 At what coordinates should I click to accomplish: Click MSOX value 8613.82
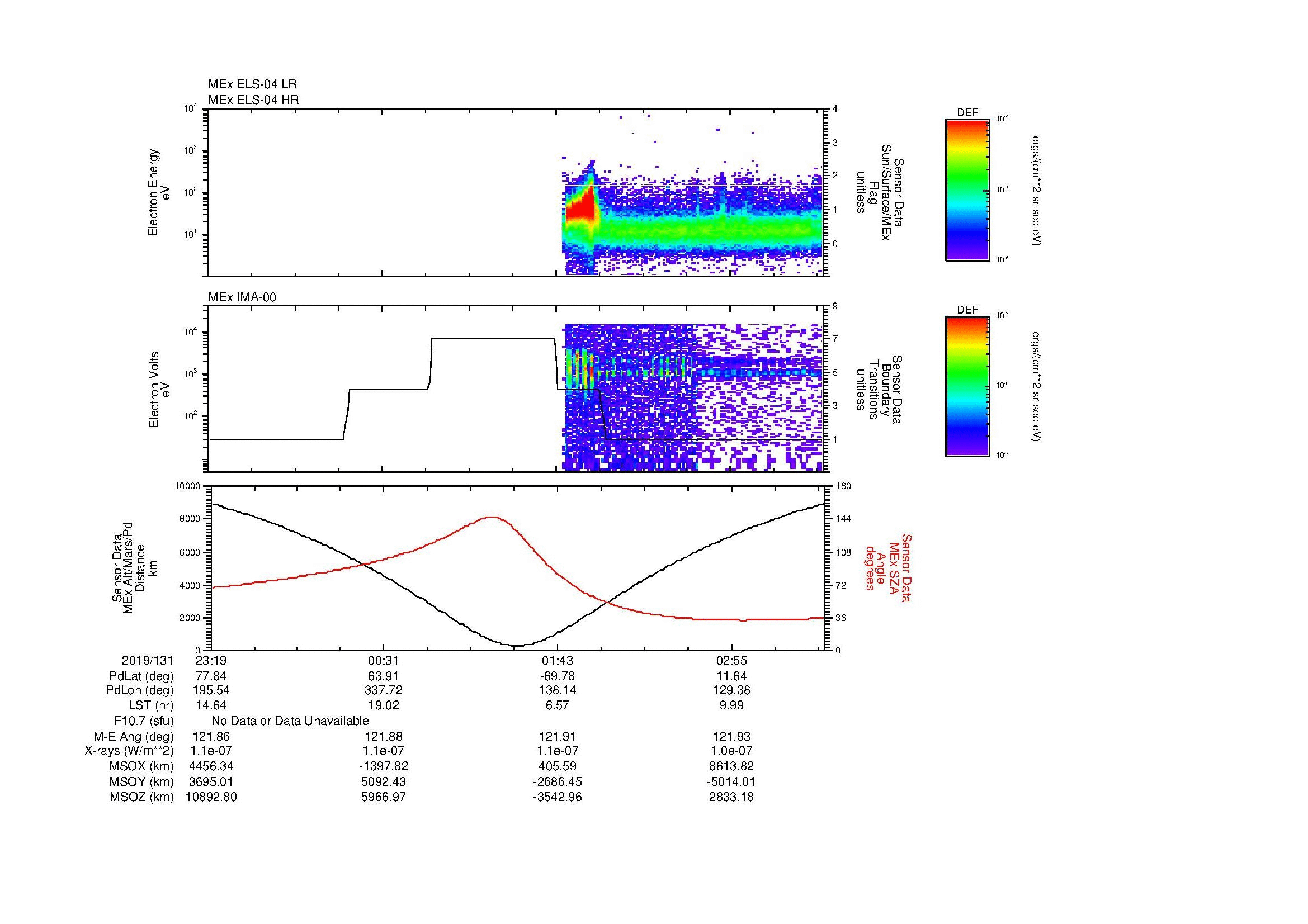(x=731, y=767)
